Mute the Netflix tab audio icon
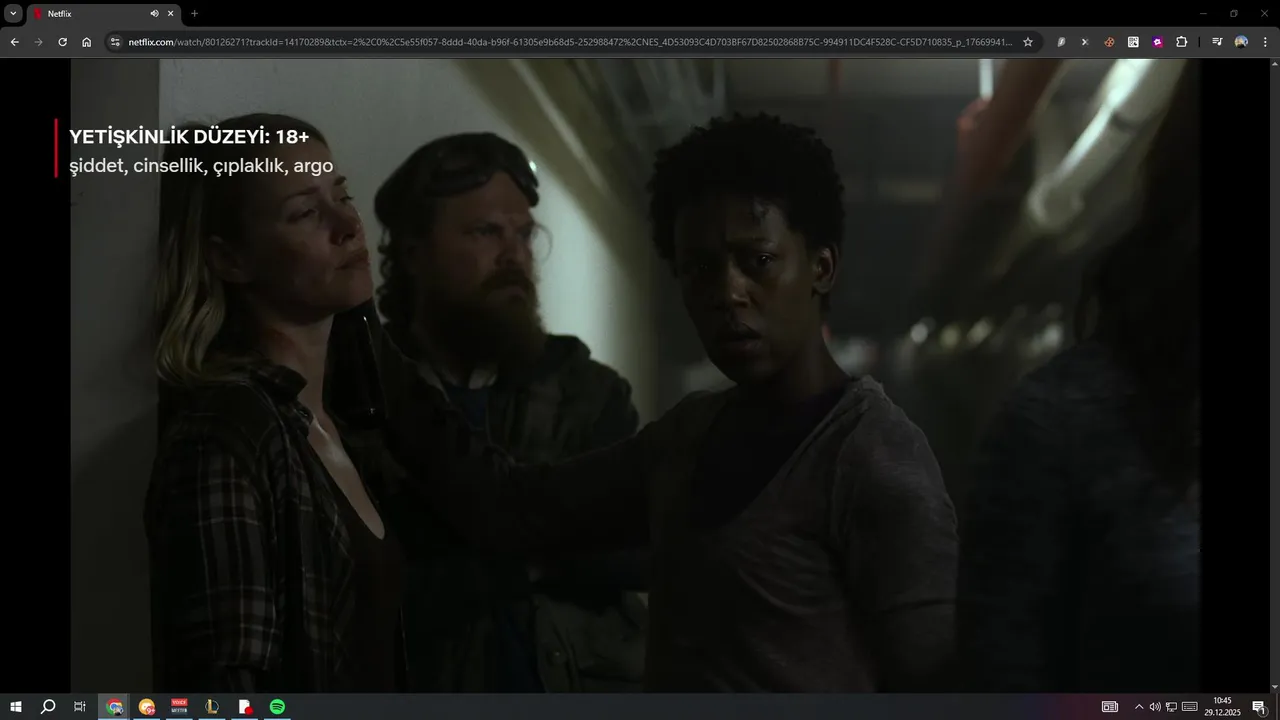 click(x=154, y=14)
